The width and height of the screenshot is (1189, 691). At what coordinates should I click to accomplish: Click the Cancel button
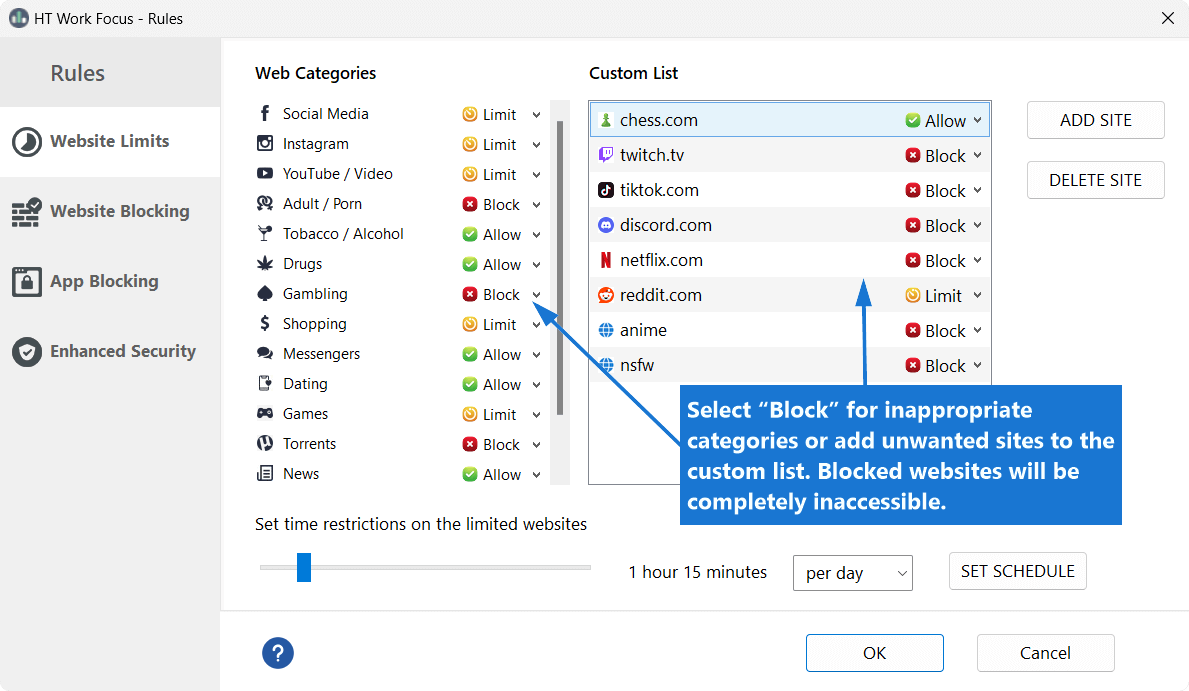1045,653
